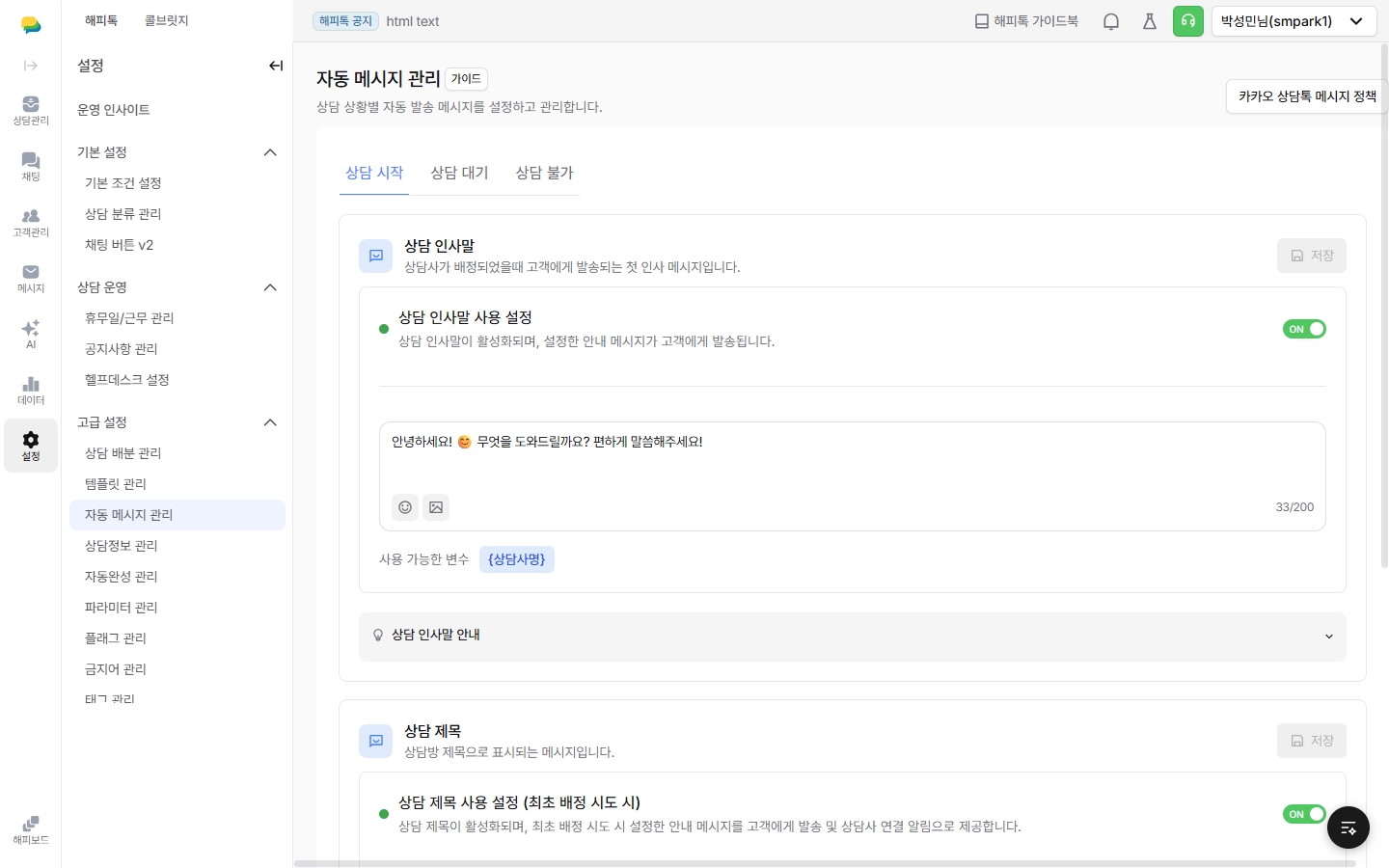The image size is (1389, 868).
Task: Go to 자동완성 관리
Action: [x=122, y=577]
